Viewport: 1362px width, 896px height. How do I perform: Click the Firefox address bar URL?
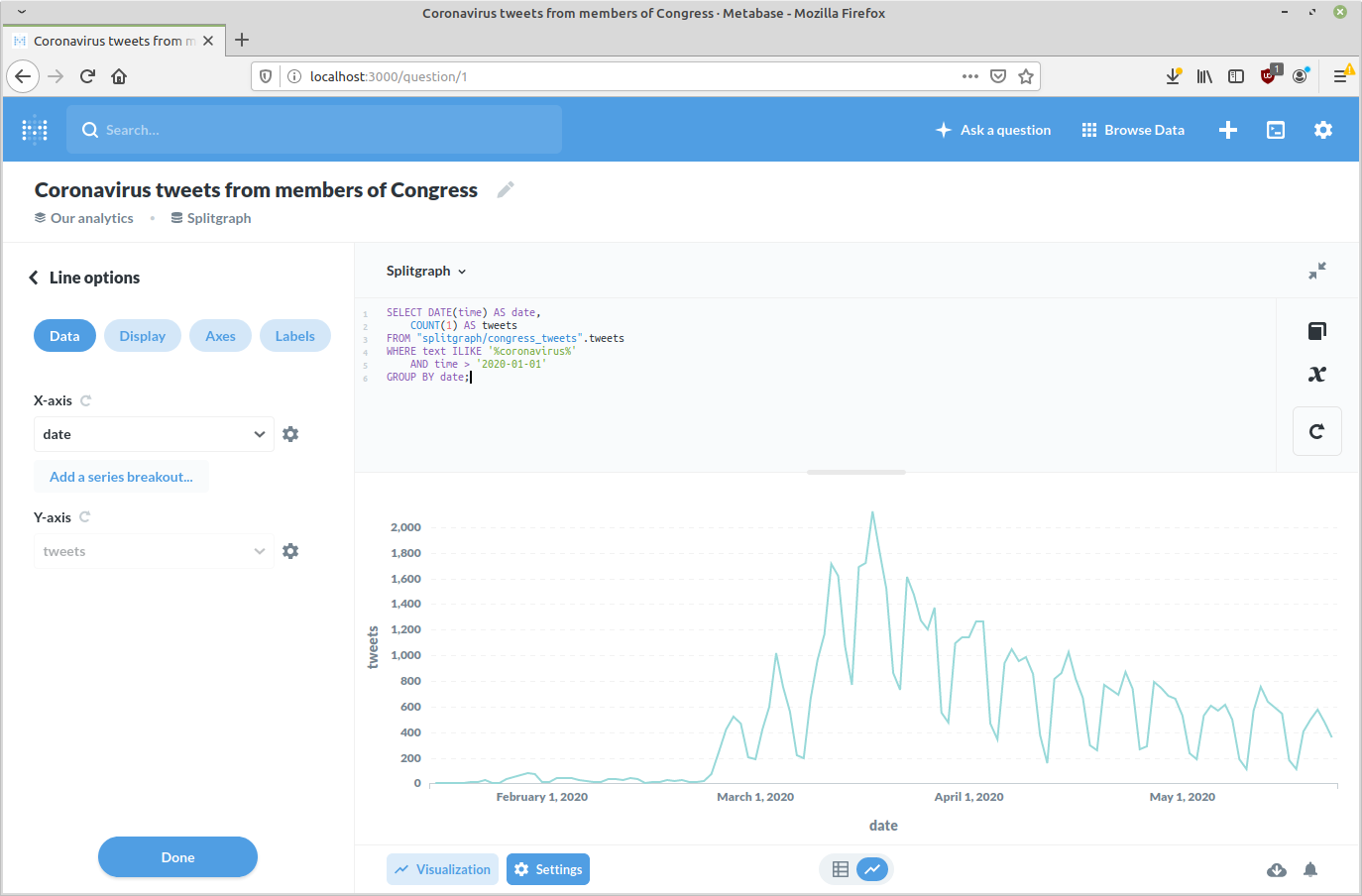tap(389, 76)
